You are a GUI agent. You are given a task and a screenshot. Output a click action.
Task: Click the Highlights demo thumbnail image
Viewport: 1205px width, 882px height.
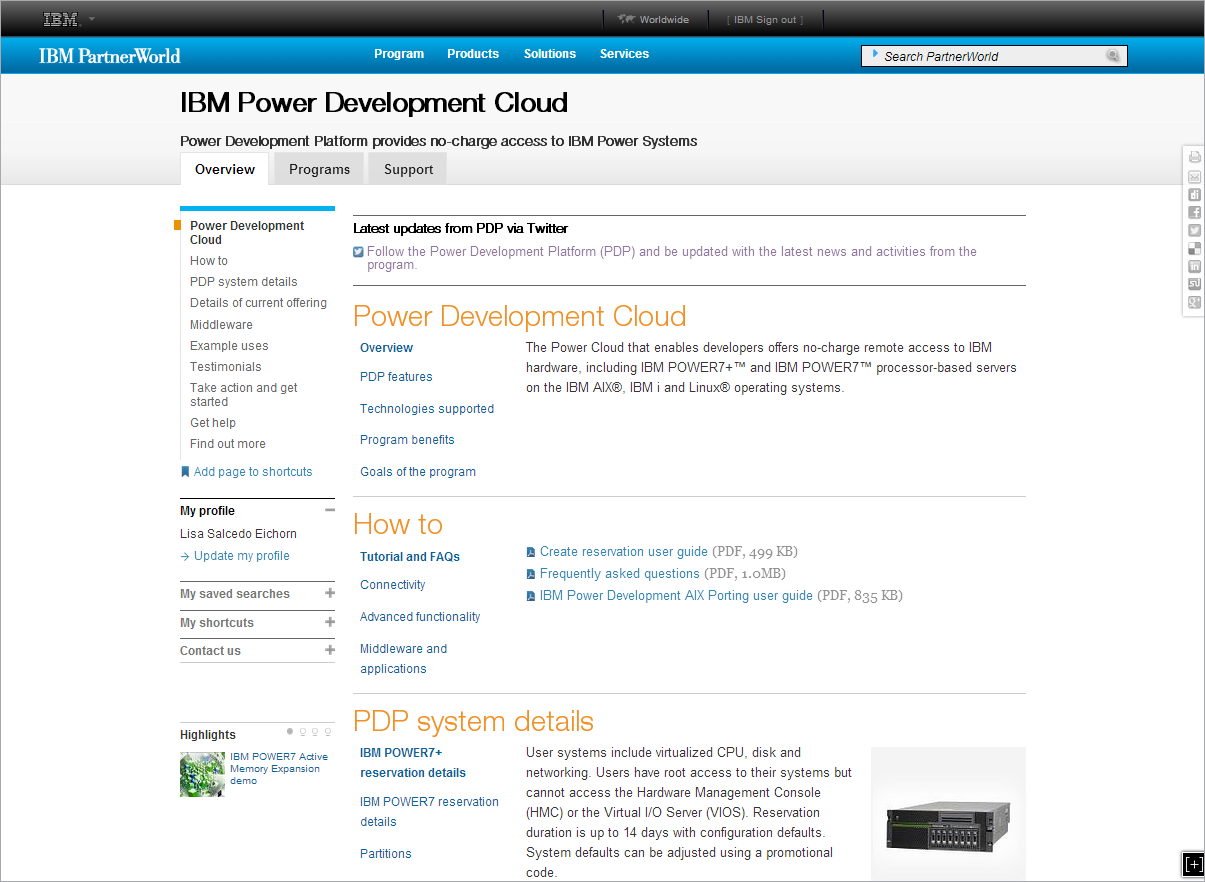pyautogui.click(x=202, y=774)
